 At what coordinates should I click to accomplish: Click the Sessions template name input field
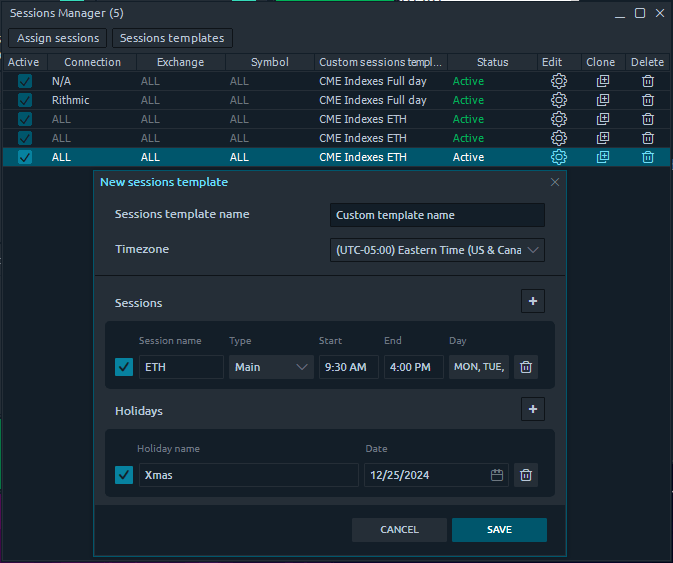(437, 215)
